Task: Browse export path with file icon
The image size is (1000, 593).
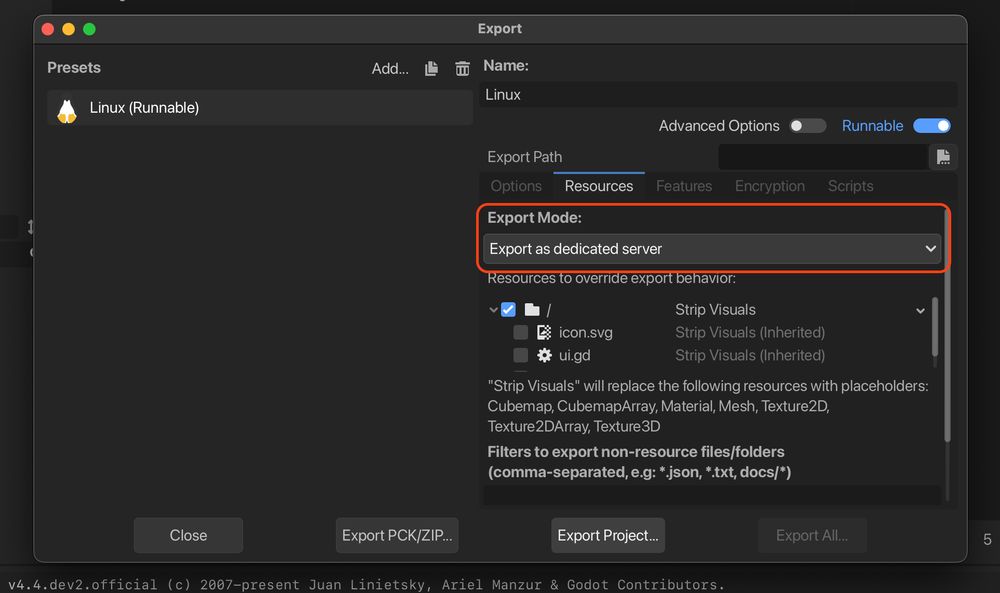Action: pos(943,157)
